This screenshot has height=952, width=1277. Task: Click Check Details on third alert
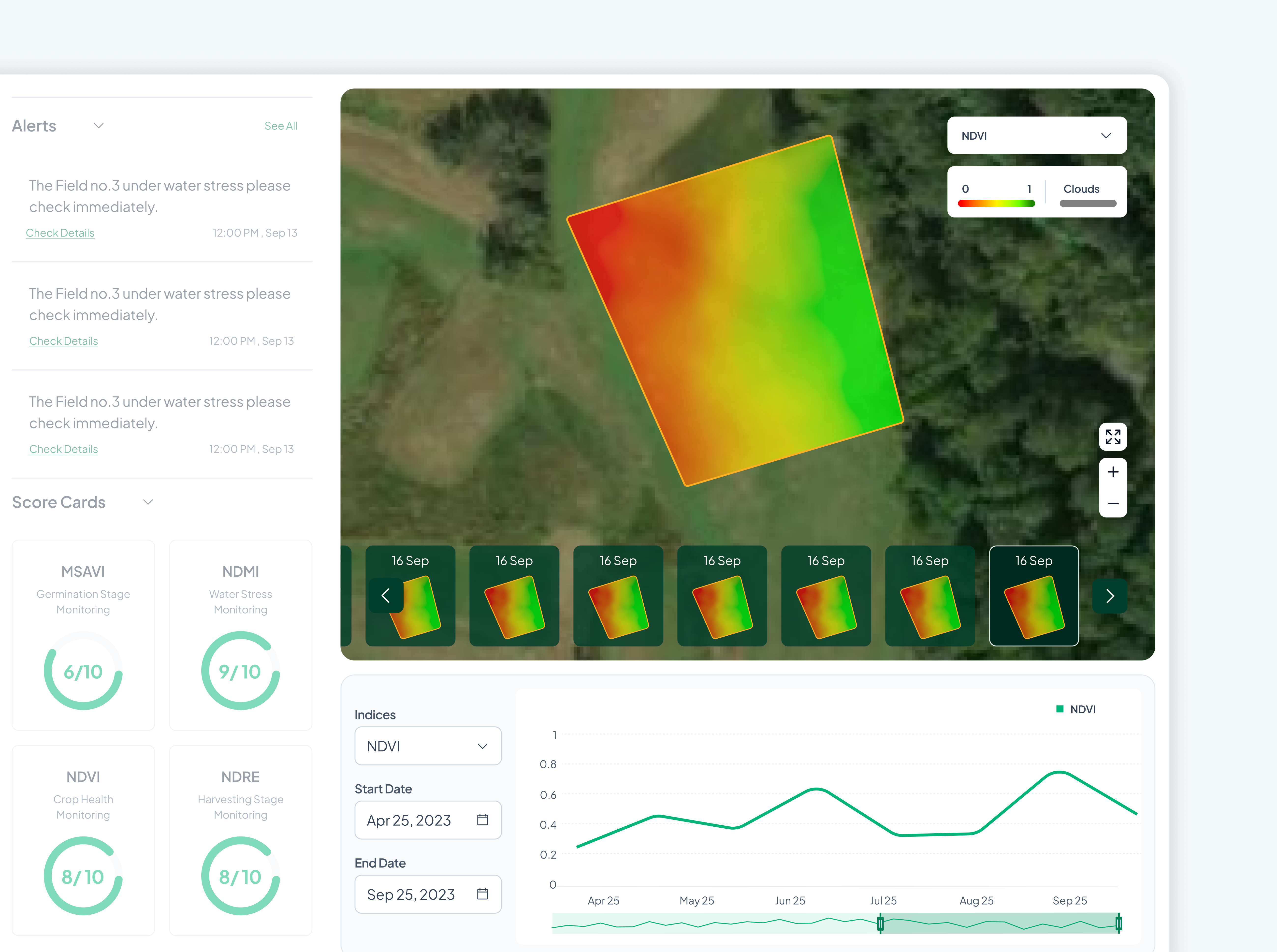pos(63,449)
